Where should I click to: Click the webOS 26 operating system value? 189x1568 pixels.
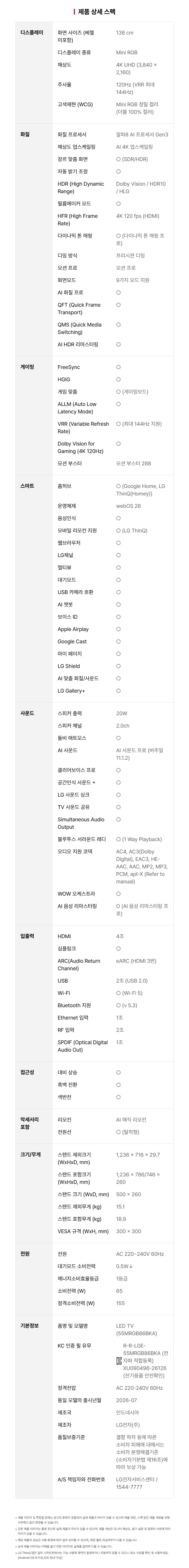pos(128,506)
